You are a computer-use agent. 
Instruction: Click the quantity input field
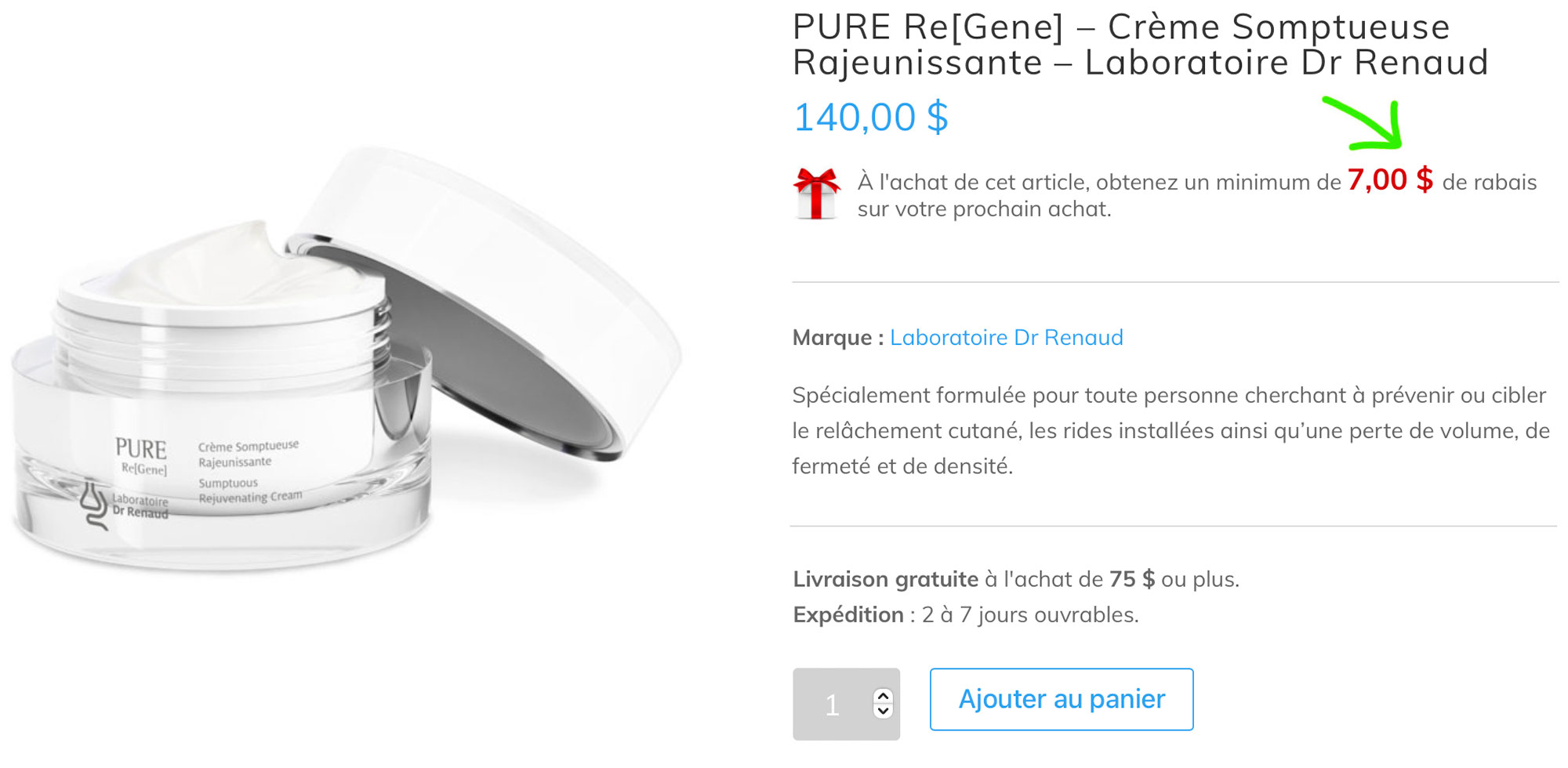click(x=846, y=704)
